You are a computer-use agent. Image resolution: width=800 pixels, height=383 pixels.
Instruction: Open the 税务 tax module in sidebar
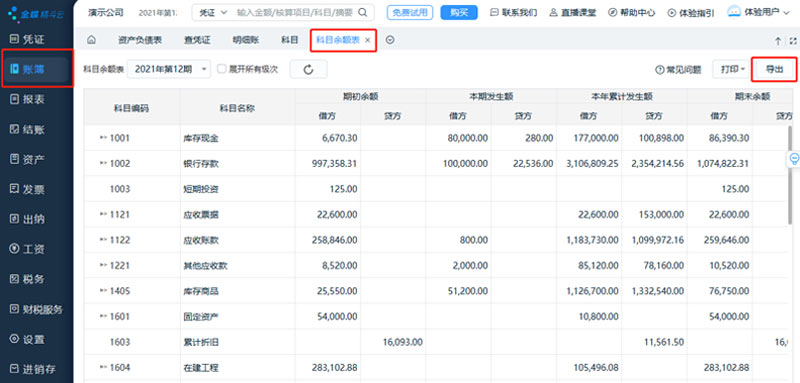pos(28,279)
